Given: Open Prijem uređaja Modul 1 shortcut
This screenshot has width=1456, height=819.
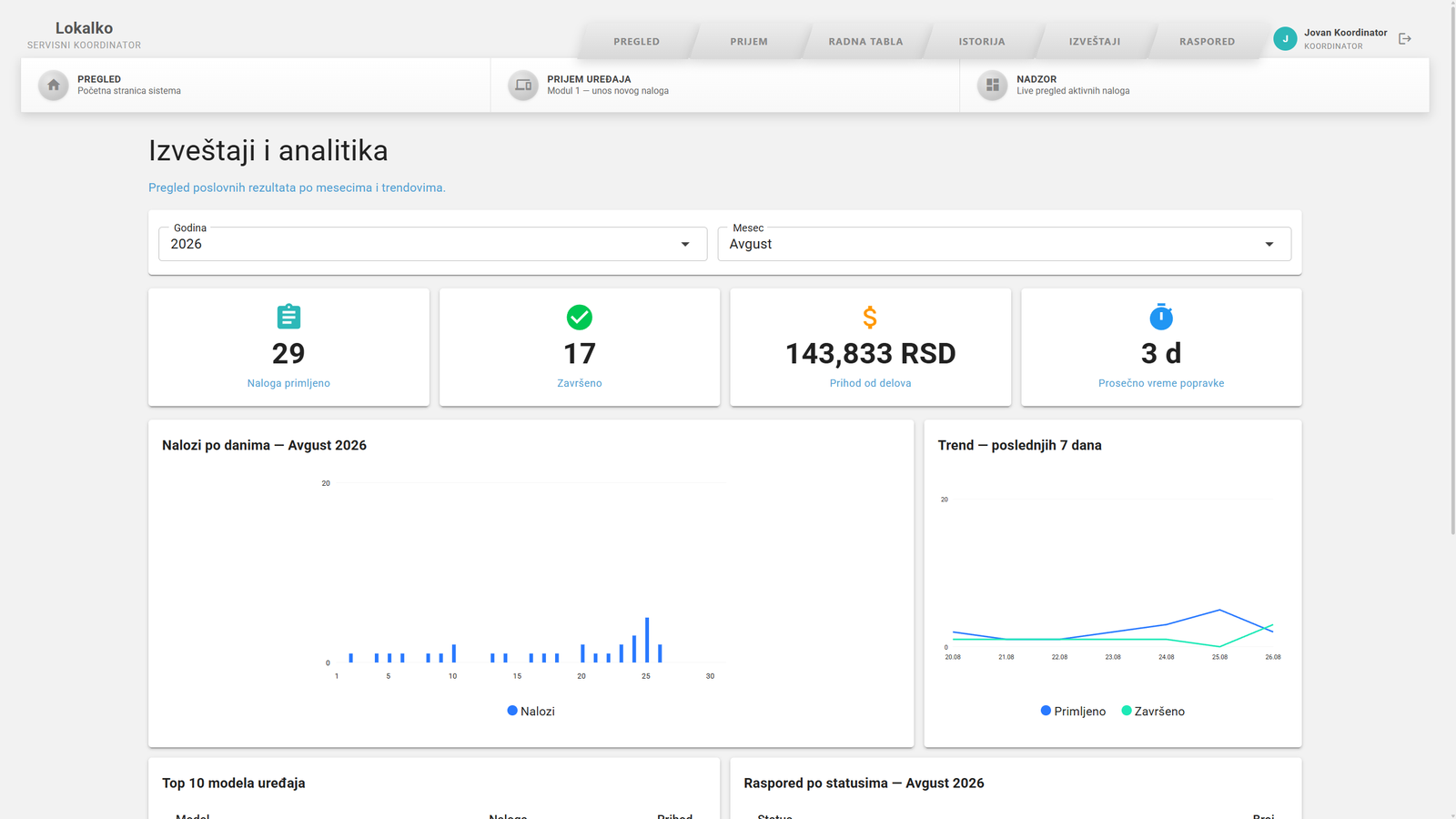Looking at the screenshot, I should click(x=724, y=86).
